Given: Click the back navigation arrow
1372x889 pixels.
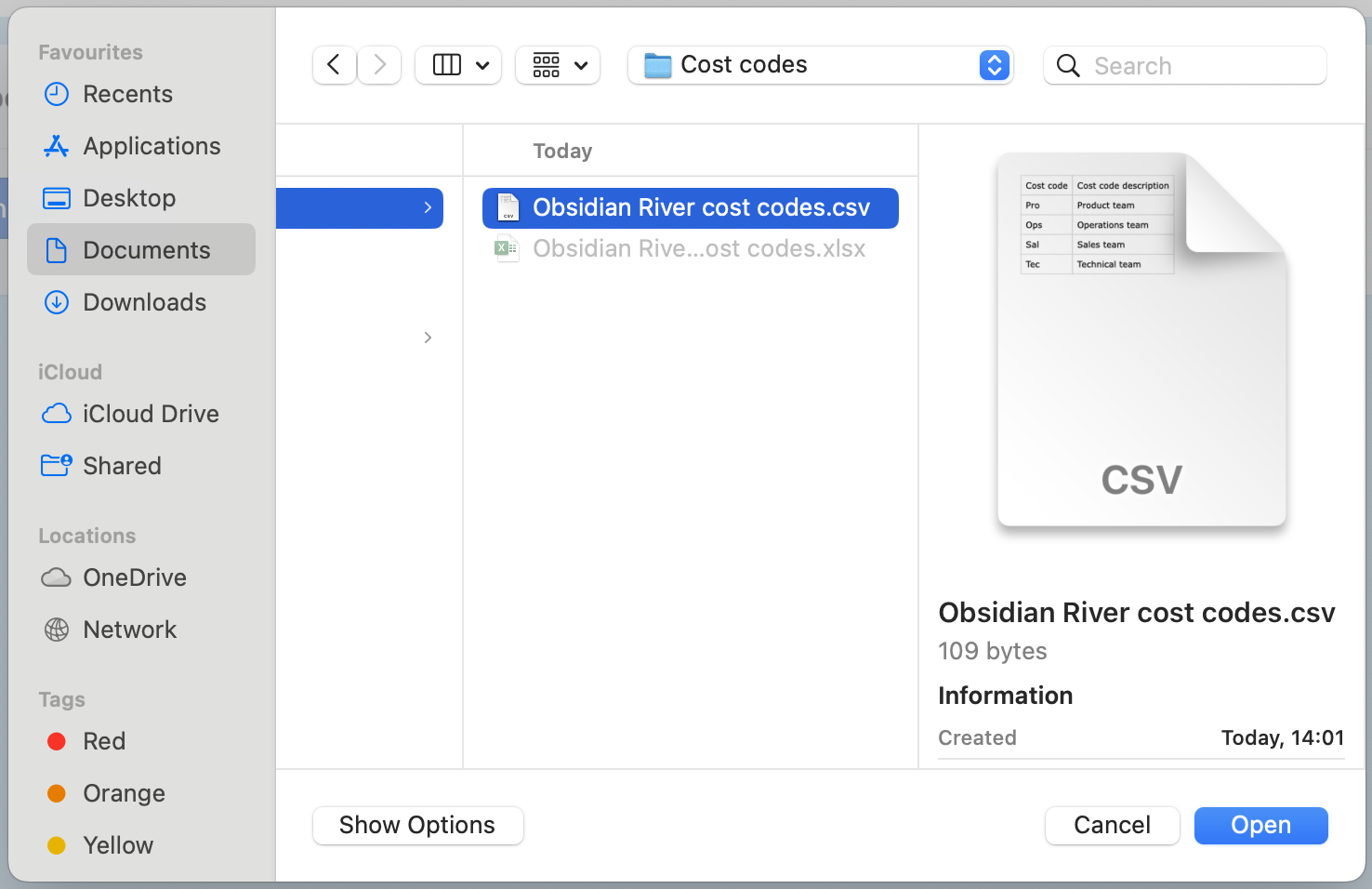Looking at the screenshot, I should click(334, 65).
